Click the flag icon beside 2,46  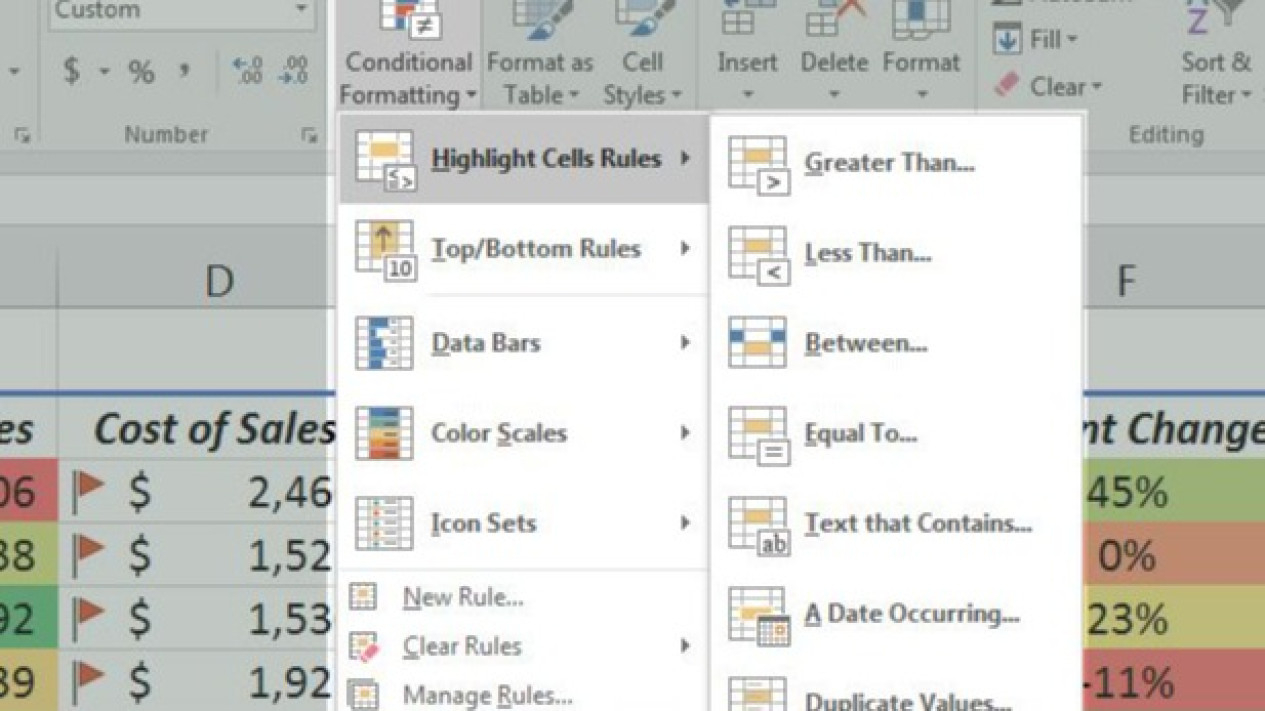89,490
